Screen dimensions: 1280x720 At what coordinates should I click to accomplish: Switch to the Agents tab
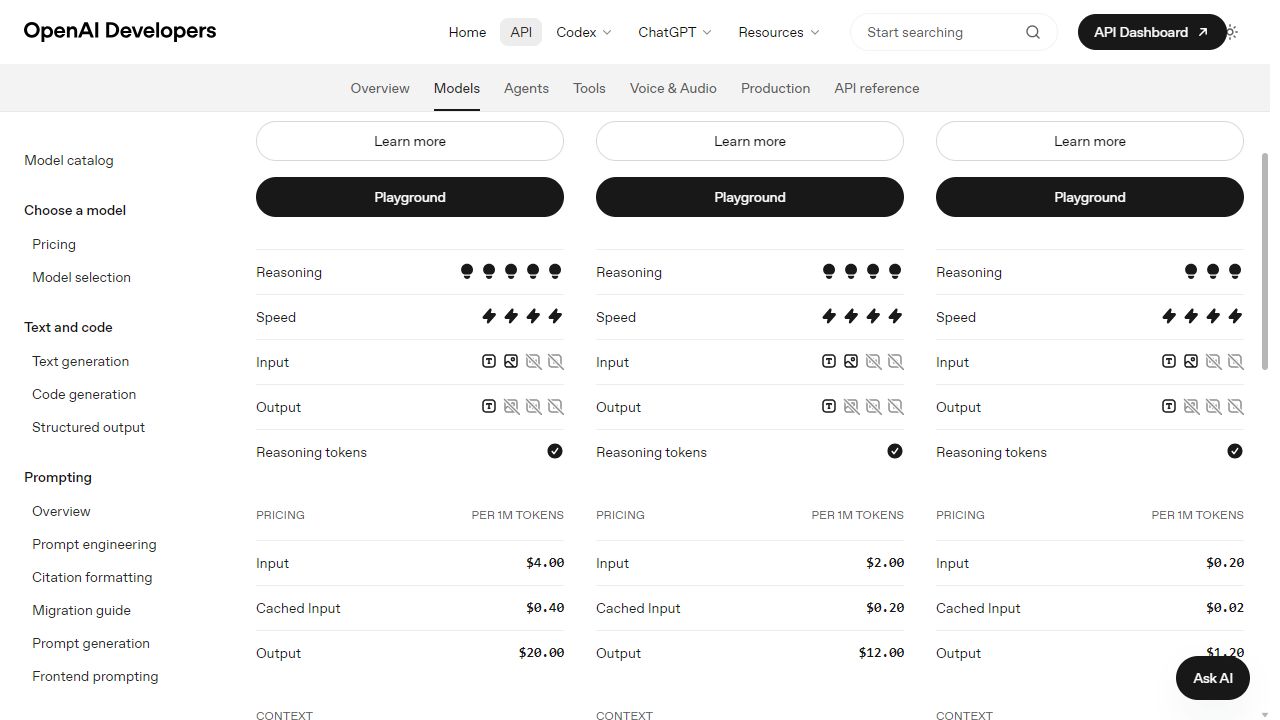526,88
